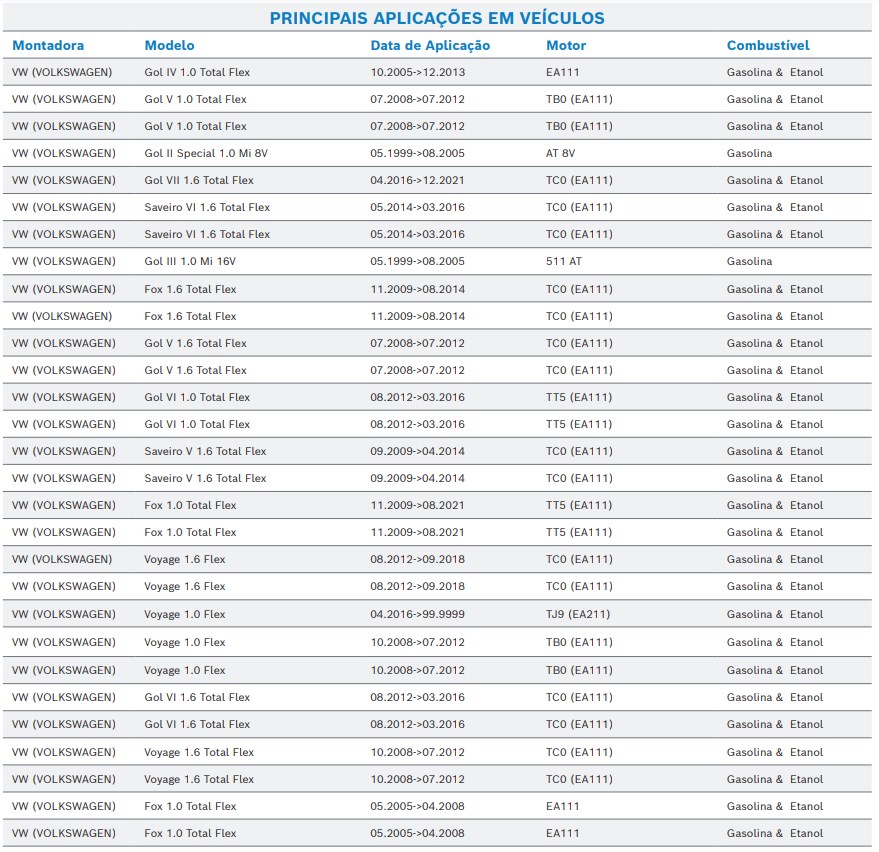Select the 'AT 8V' motor cell
The height and width of the screenshot is (852, 879).
560,154
